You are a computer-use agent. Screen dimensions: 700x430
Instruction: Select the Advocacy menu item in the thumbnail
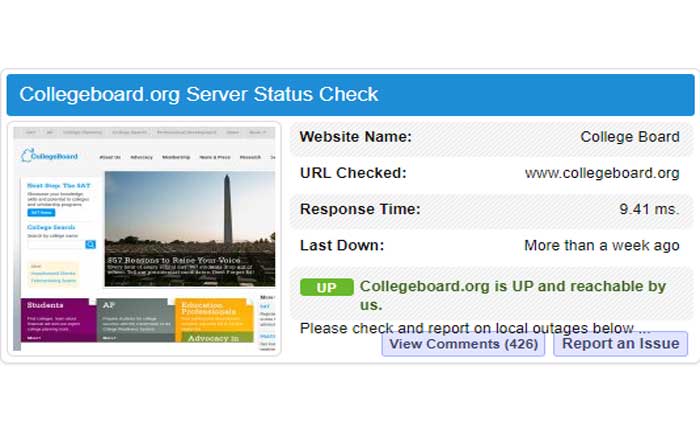click(x=142, y=157)
